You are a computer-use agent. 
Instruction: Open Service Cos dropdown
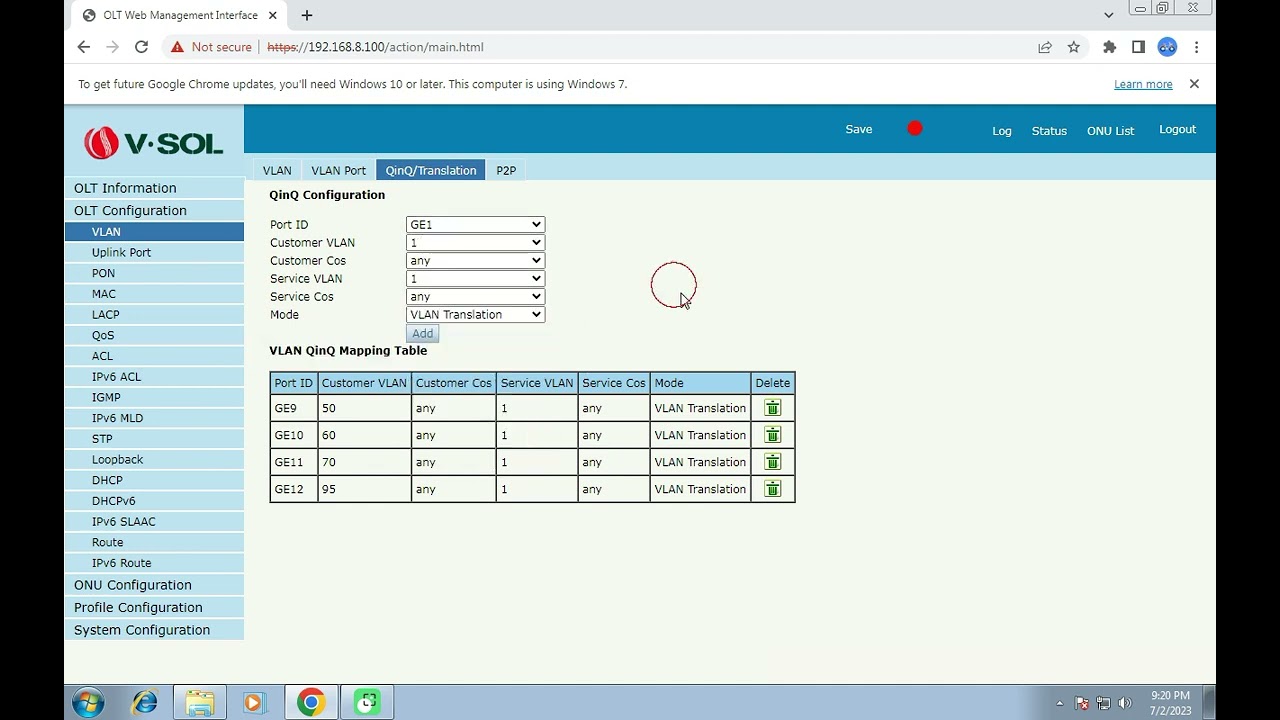475,297
